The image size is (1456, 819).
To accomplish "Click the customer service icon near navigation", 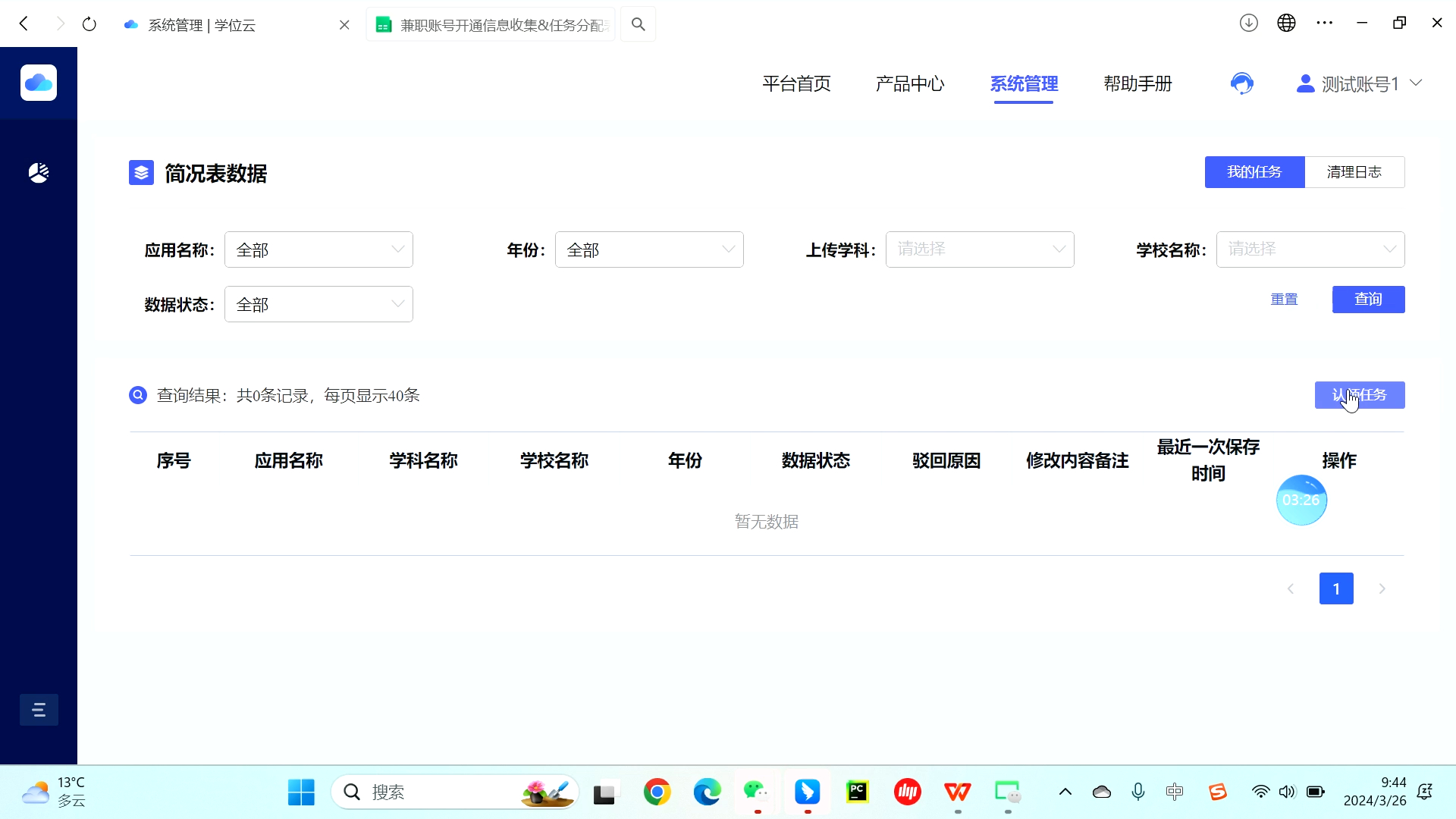I will (x=1241, y=83).
